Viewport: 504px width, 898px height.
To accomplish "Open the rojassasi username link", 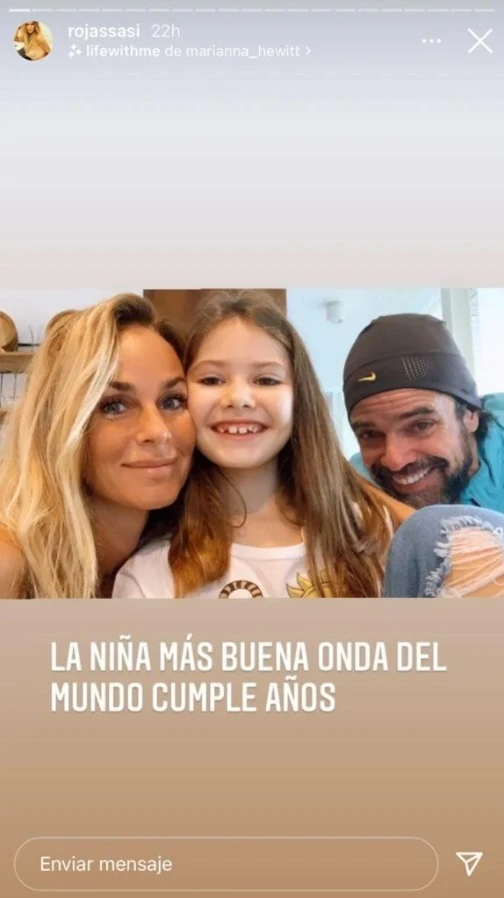I will tap(104, 31).
